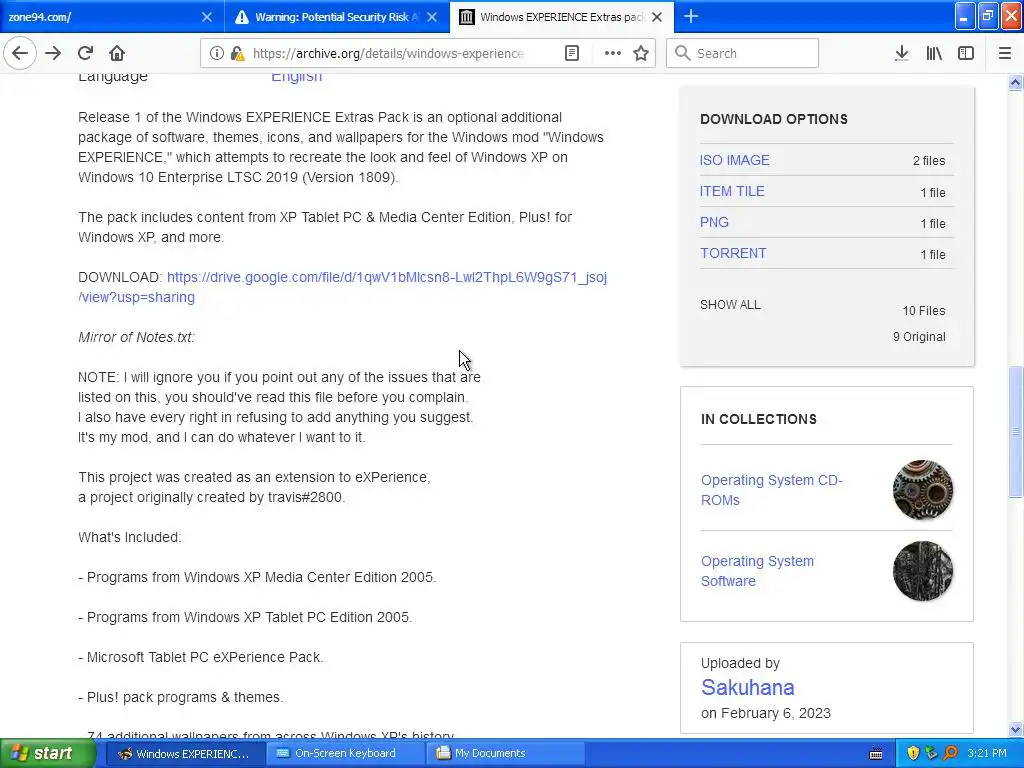Download the PNG file
Image resolution: width=1024 pixels, height=768 pixels.
tap(714, 222)
